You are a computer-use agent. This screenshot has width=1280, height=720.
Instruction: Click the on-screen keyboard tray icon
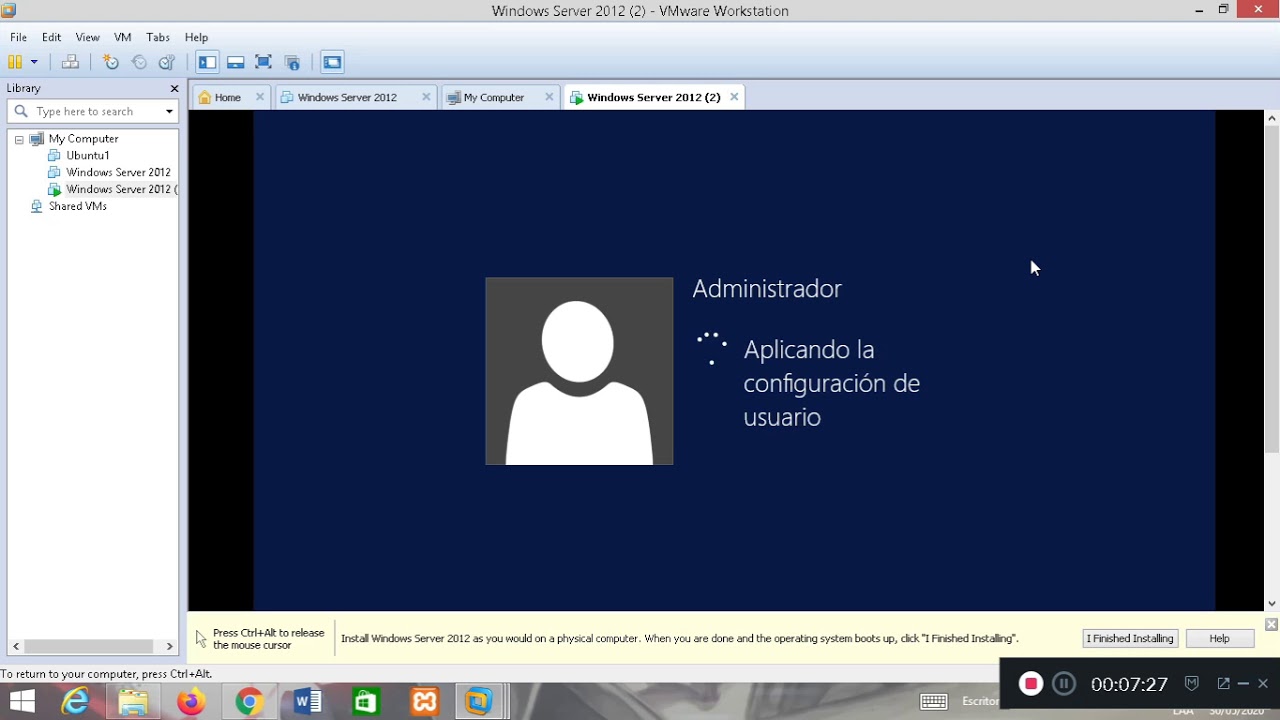[x=934, y=701]
